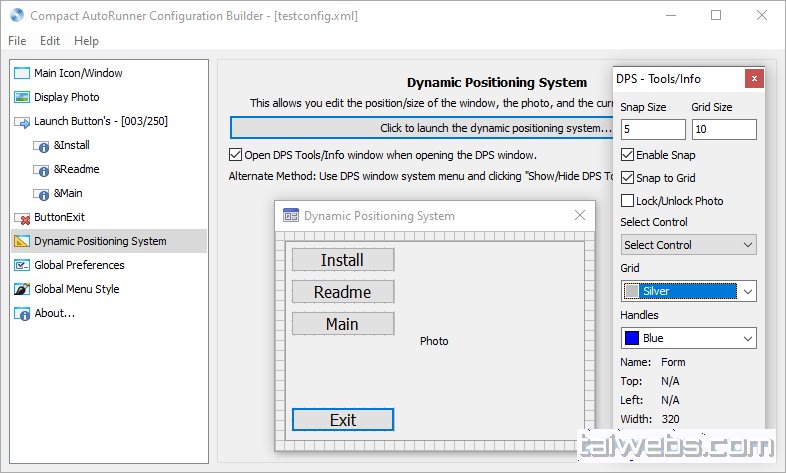Open the Select Control dropdown
The image size is (786, 473).
(688, 245)
